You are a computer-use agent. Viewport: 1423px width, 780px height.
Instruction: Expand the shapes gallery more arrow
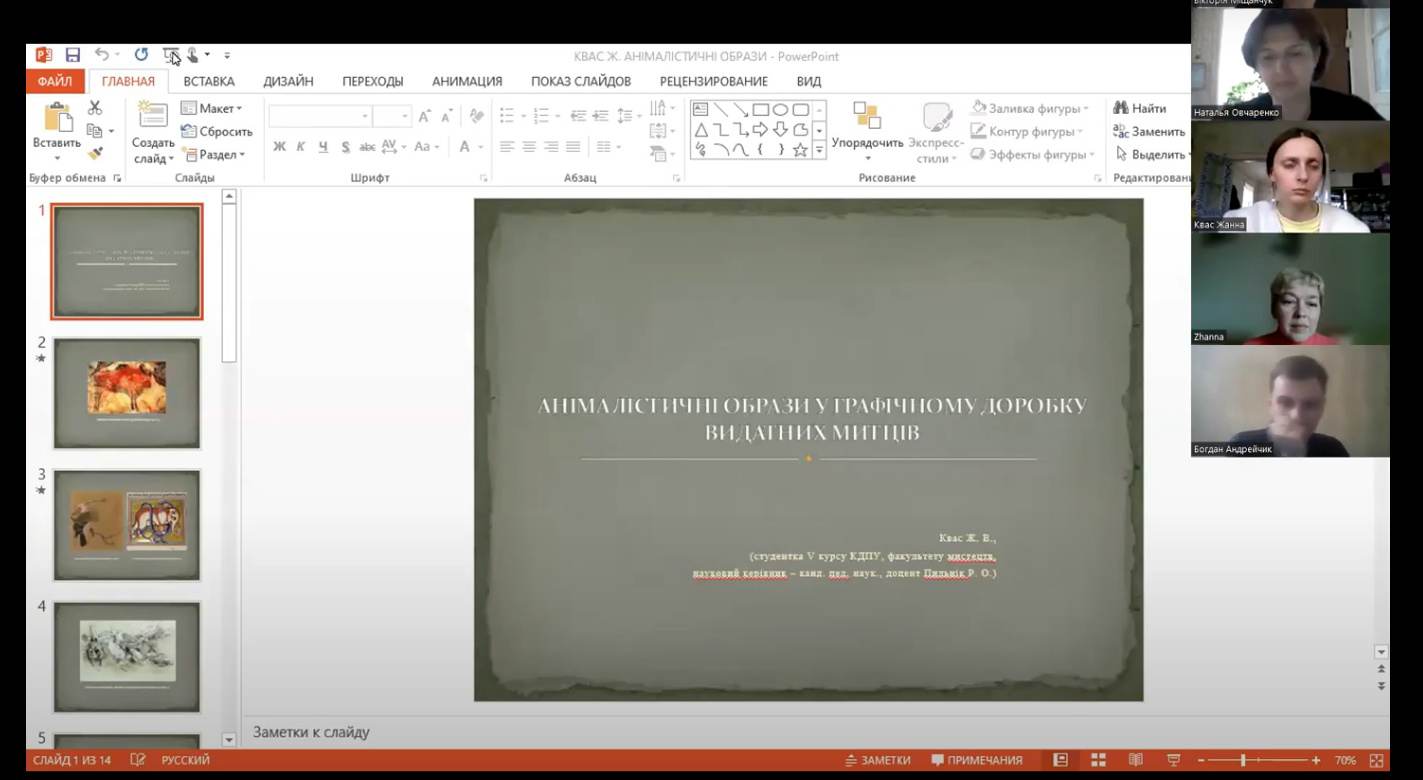click(819, 150)
